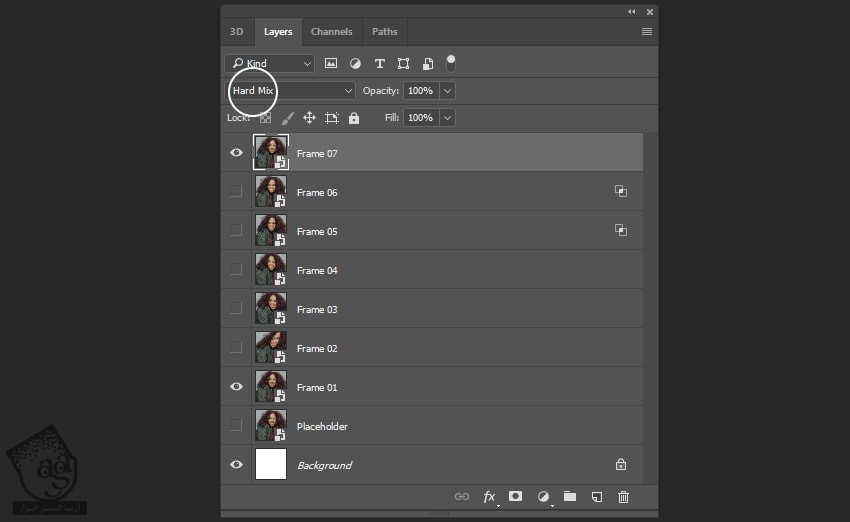Create a new layer group folder
The width and height of the screenshot is (850, 522).
point(569,496)
